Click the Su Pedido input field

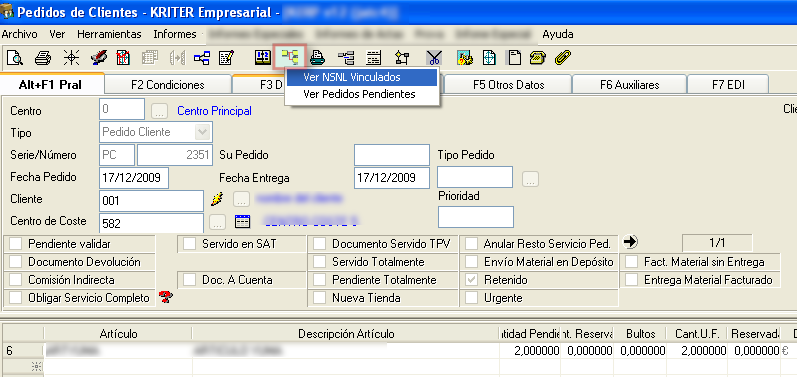[392, 155]
